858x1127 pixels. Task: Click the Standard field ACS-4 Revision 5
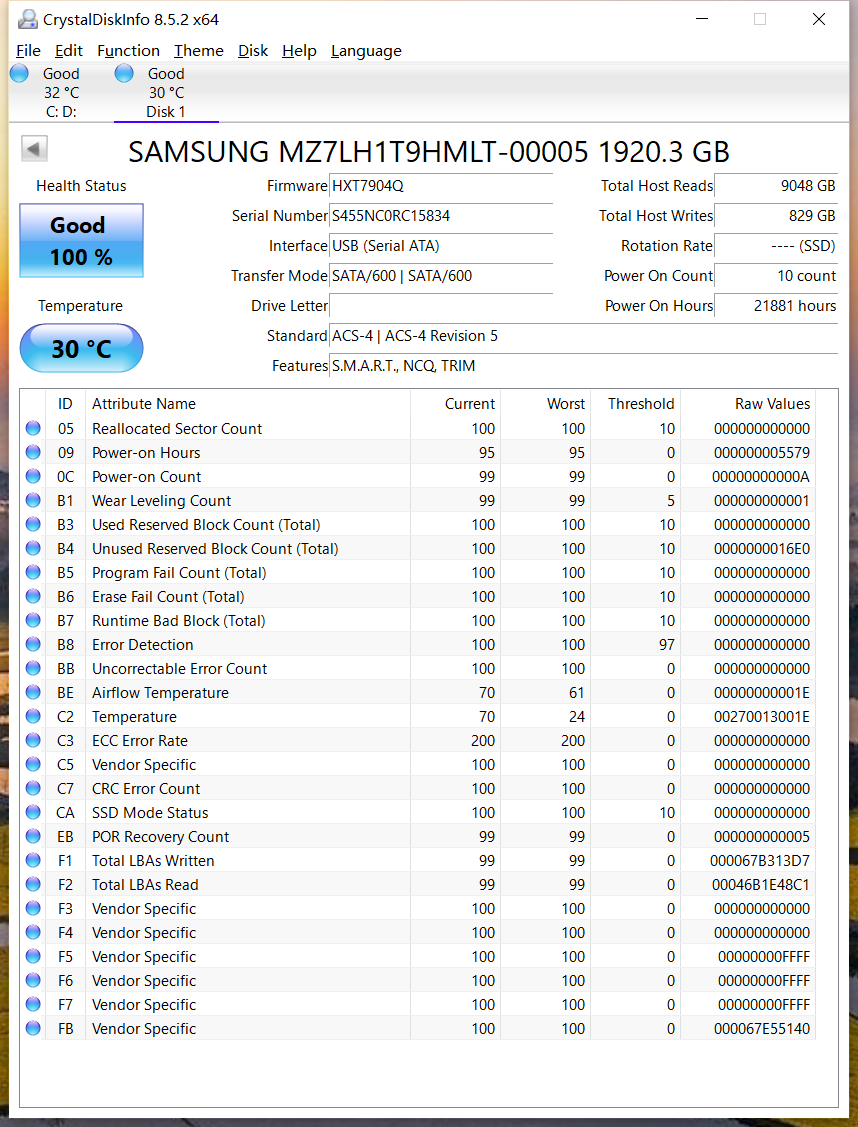(x=583, y=336)
